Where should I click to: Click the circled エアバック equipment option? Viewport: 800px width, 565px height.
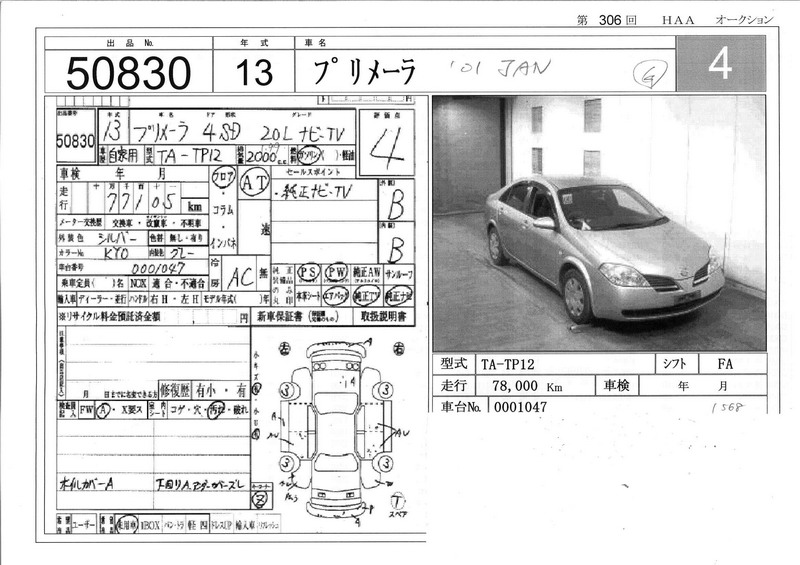[336, 296]
